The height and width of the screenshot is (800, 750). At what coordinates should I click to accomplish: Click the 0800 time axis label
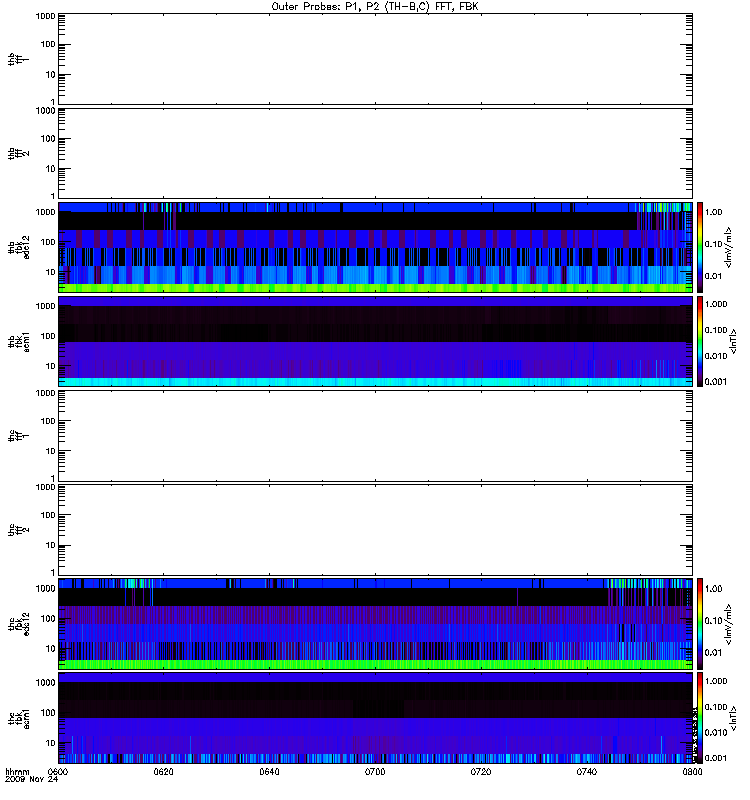692,771
